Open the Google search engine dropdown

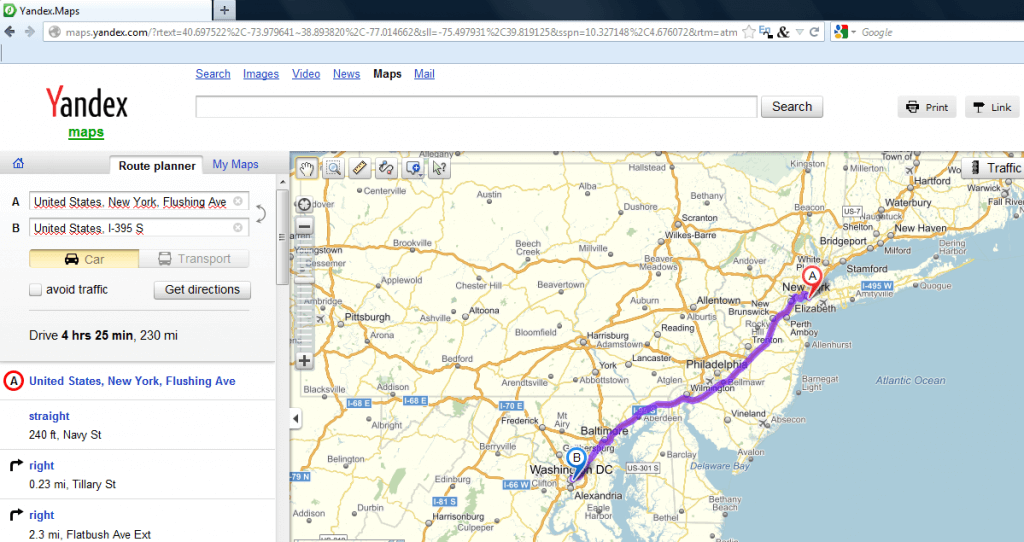point(844,32)
